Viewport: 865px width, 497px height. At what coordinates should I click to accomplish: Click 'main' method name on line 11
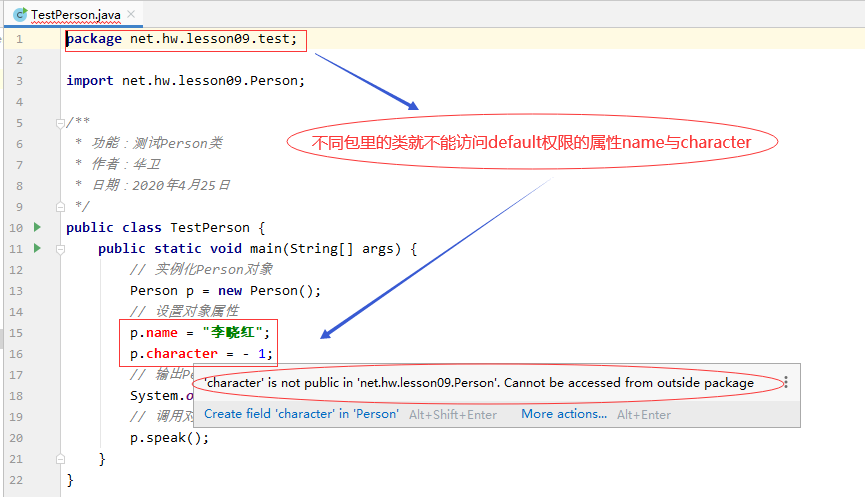[266, 249]
